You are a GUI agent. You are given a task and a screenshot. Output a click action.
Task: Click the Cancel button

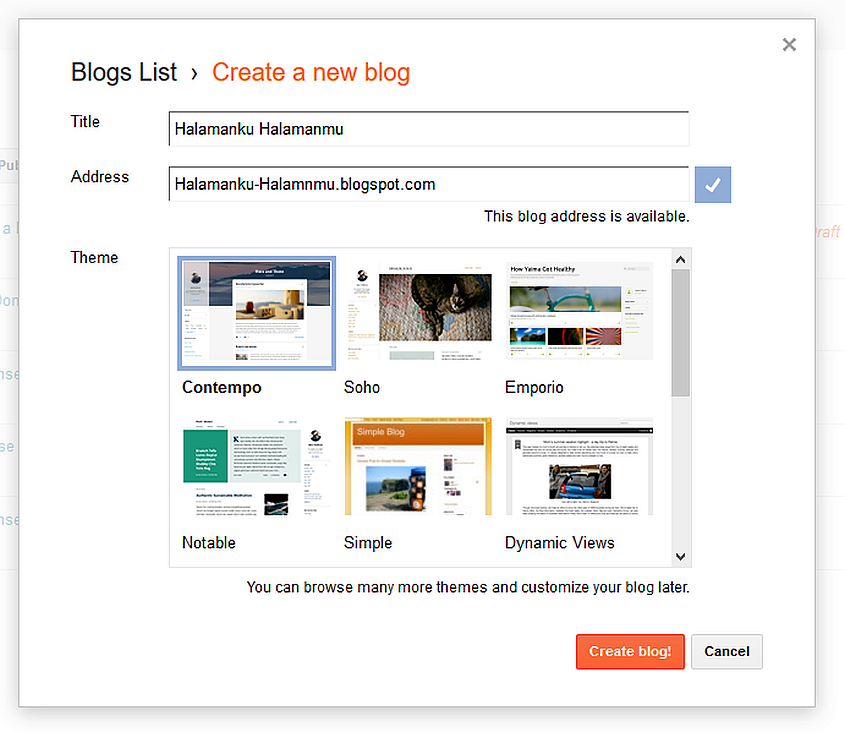(726, 651)
